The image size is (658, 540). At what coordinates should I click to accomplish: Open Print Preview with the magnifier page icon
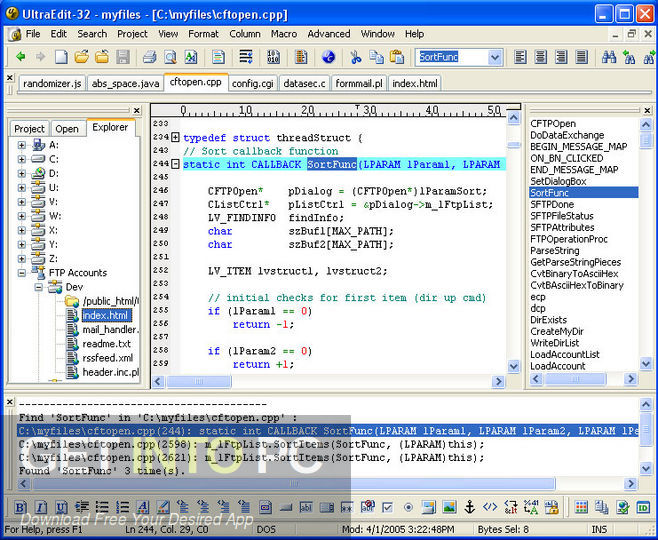tap(170, 57)
